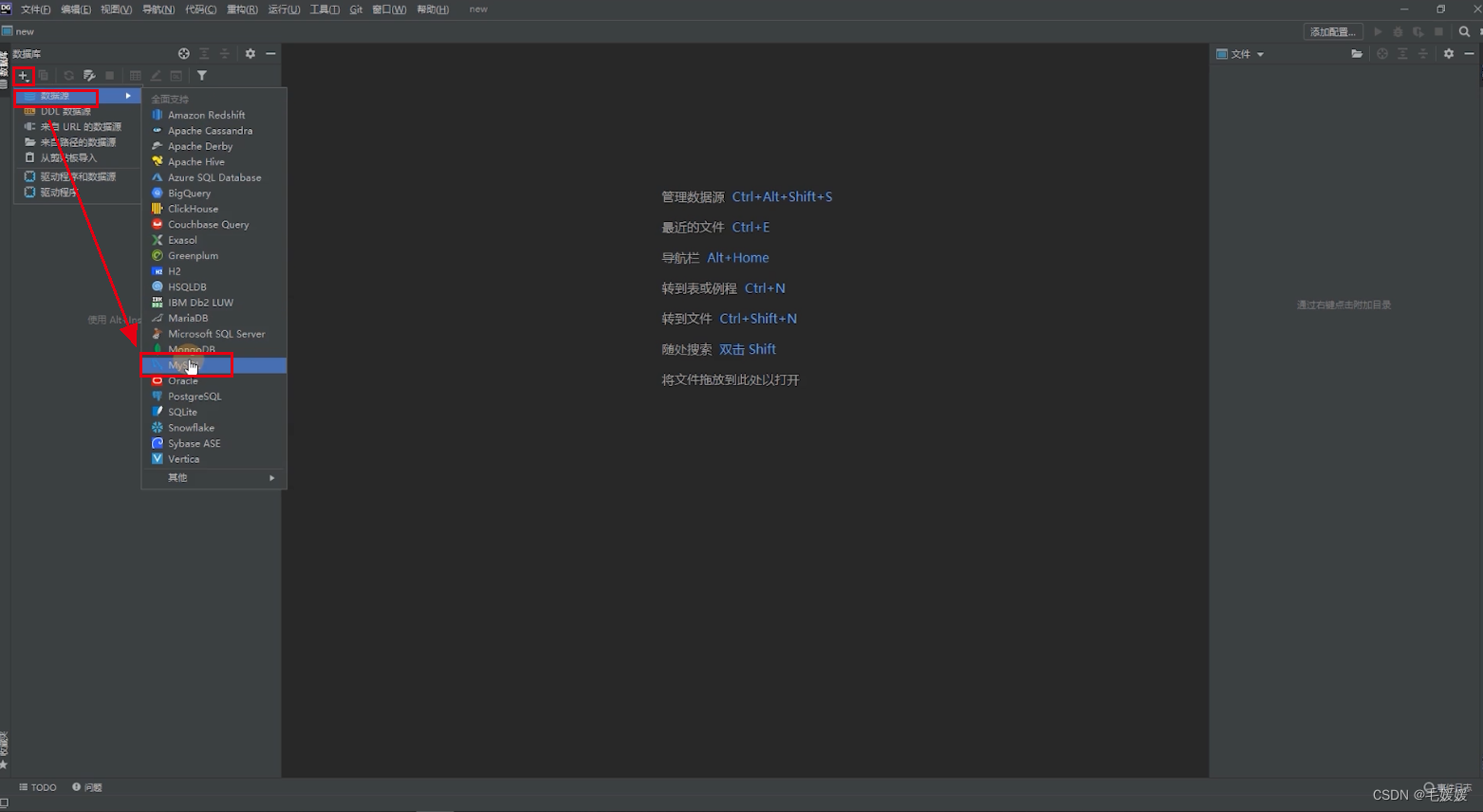
Task: Open the 代码(C) menu
Action: [x=201, y=9]
